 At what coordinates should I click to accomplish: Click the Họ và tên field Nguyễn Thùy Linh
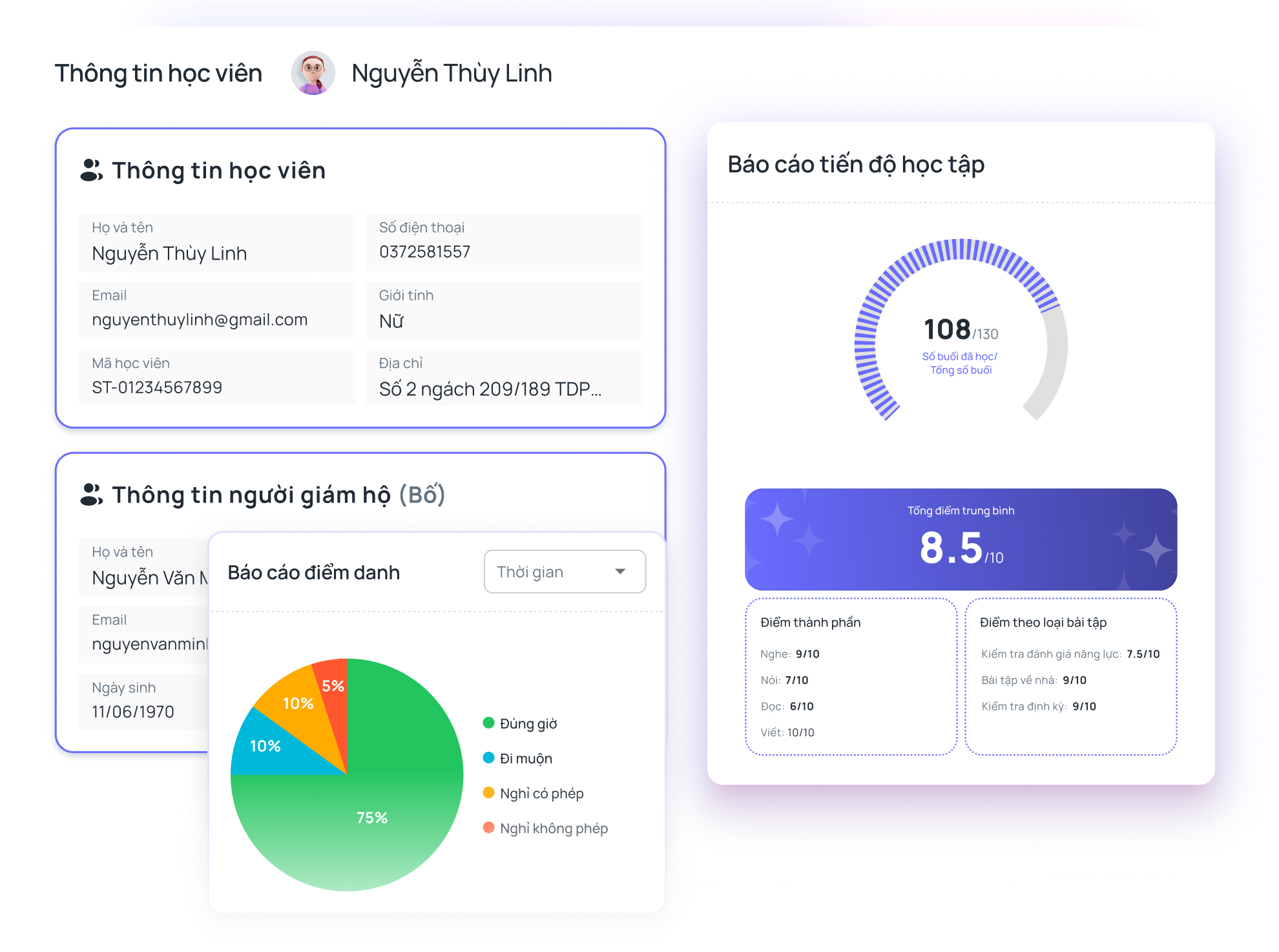tap(216, 243)
